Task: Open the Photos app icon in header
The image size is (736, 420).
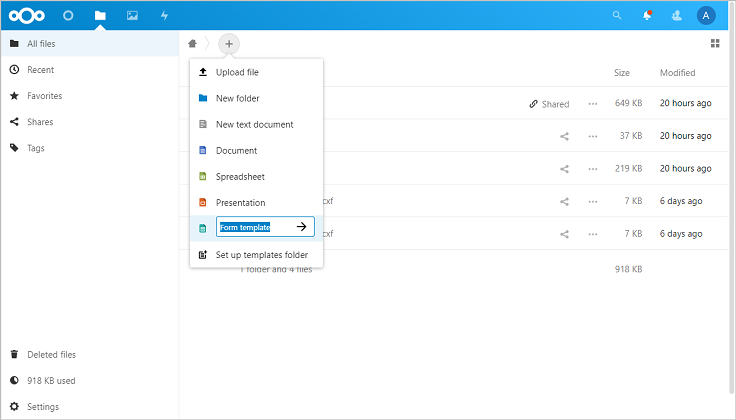Action: pyautogui.click(x=132, y=16)
